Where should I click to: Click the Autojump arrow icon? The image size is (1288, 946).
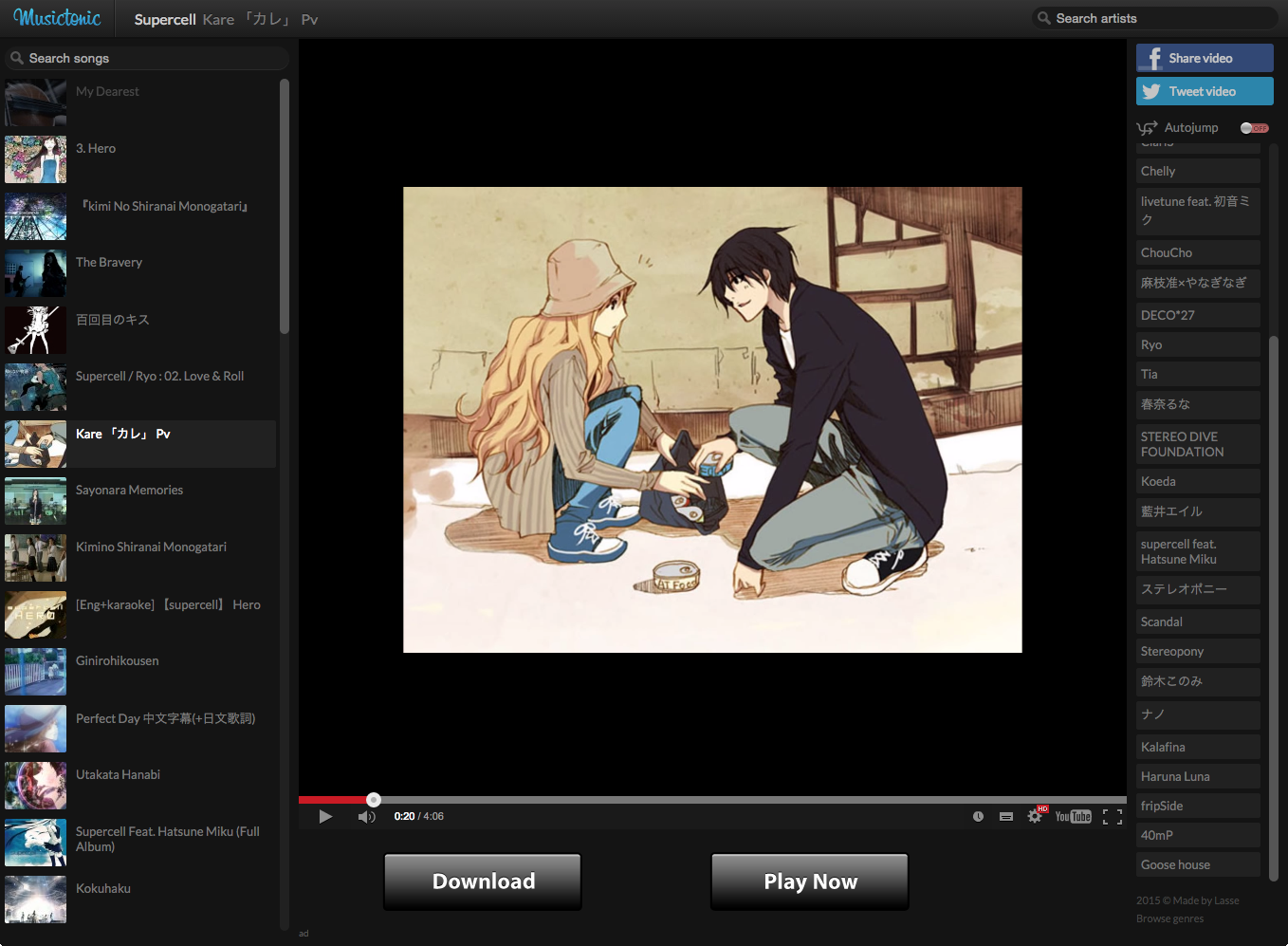click(x=1147, y=128)
